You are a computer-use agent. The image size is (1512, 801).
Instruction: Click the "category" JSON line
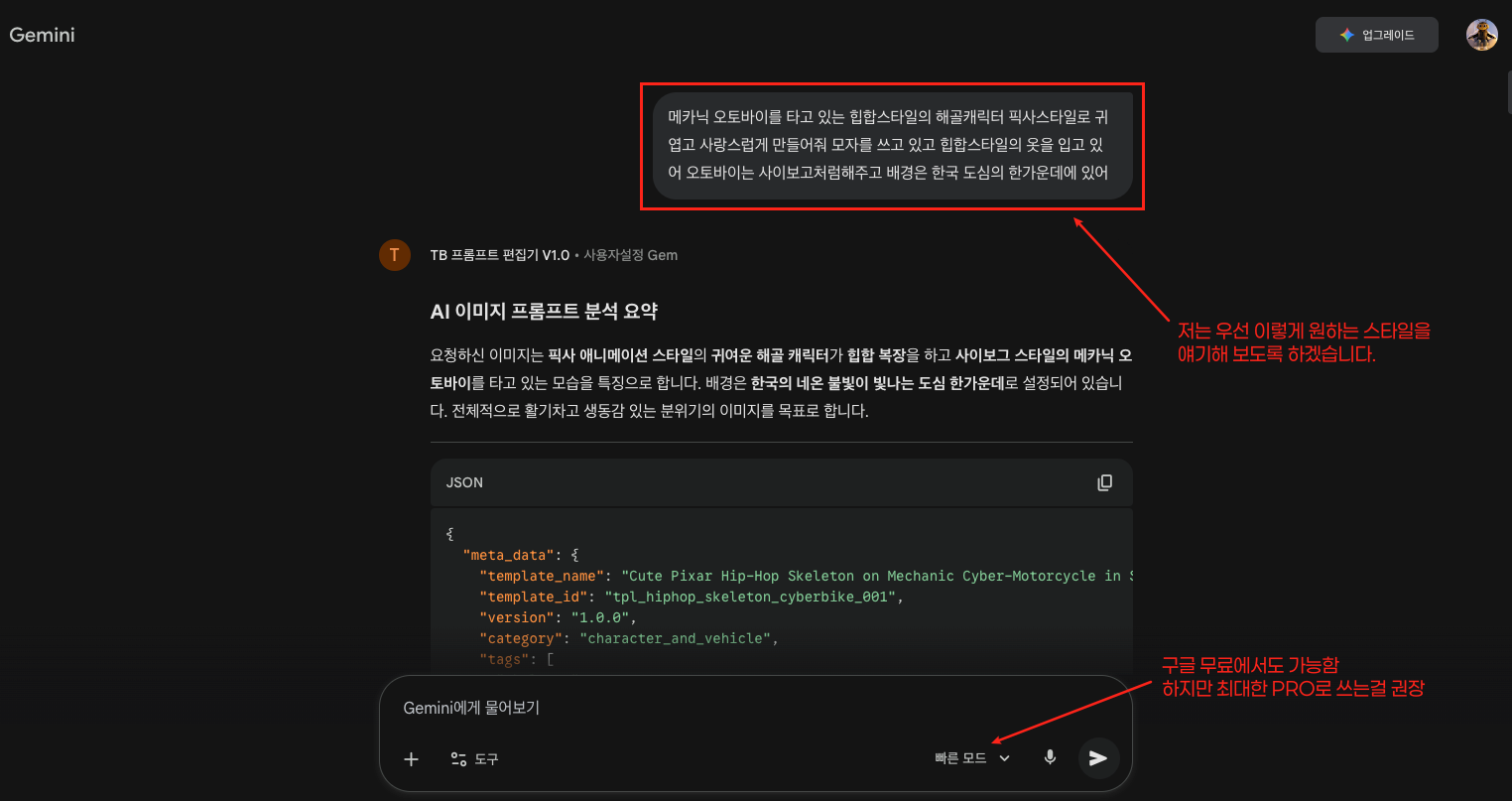tap(629, 638)
